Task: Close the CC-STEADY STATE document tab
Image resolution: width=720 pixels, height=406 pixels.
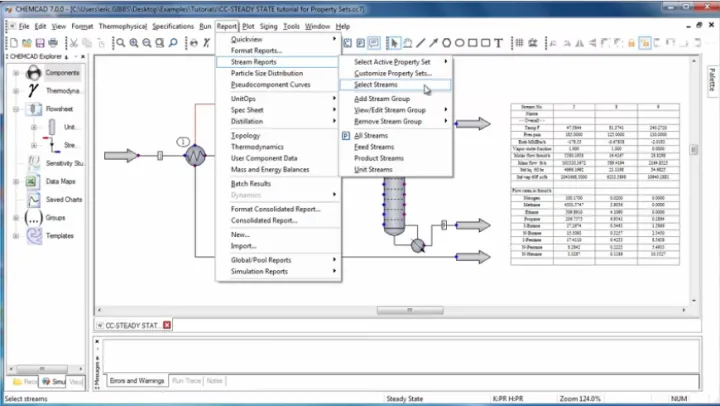Action: (x=167, y=325)
